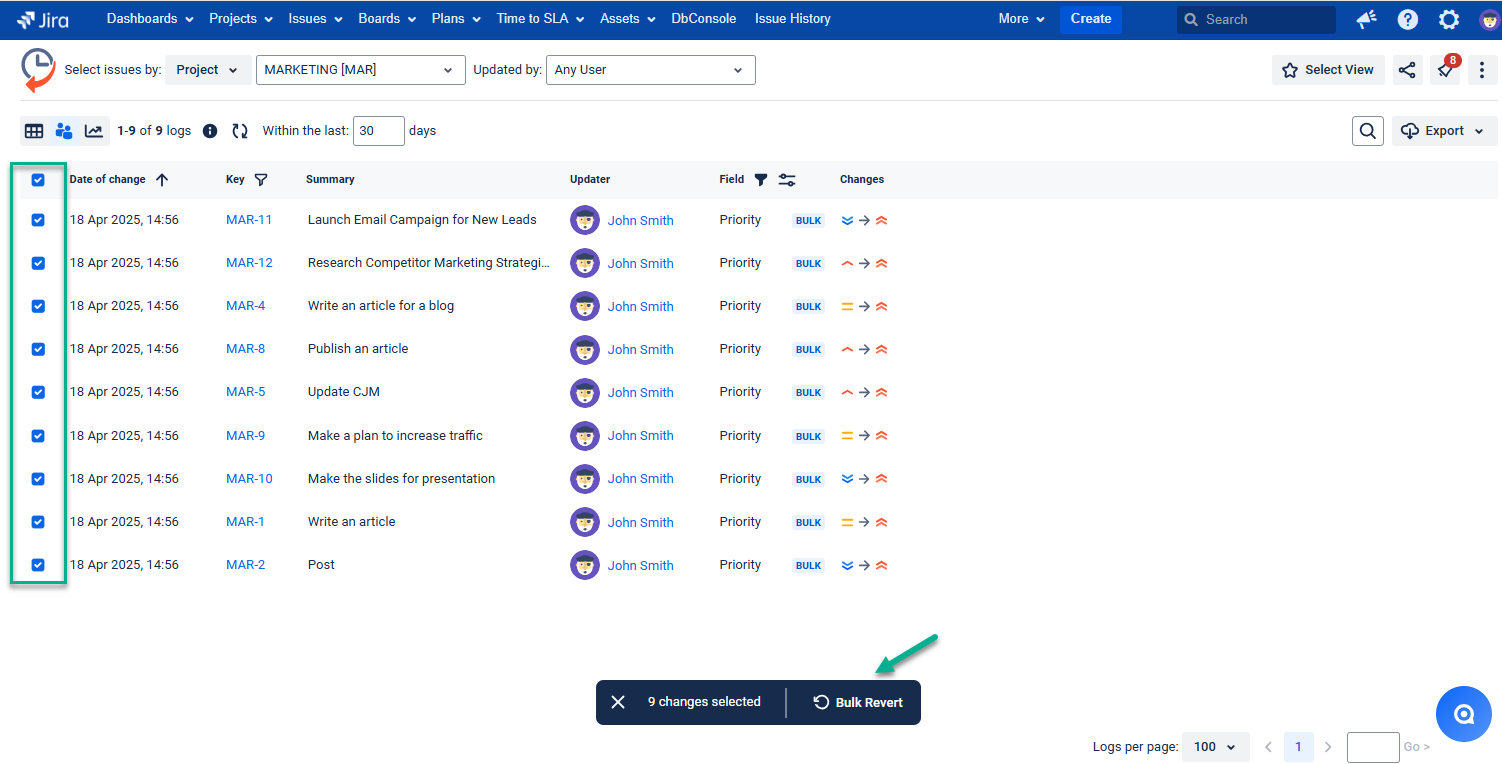The height and width of the screenshot is (764, 1502).
Task: Open the three-dot more options menu
Action: tap(1482, 70)
